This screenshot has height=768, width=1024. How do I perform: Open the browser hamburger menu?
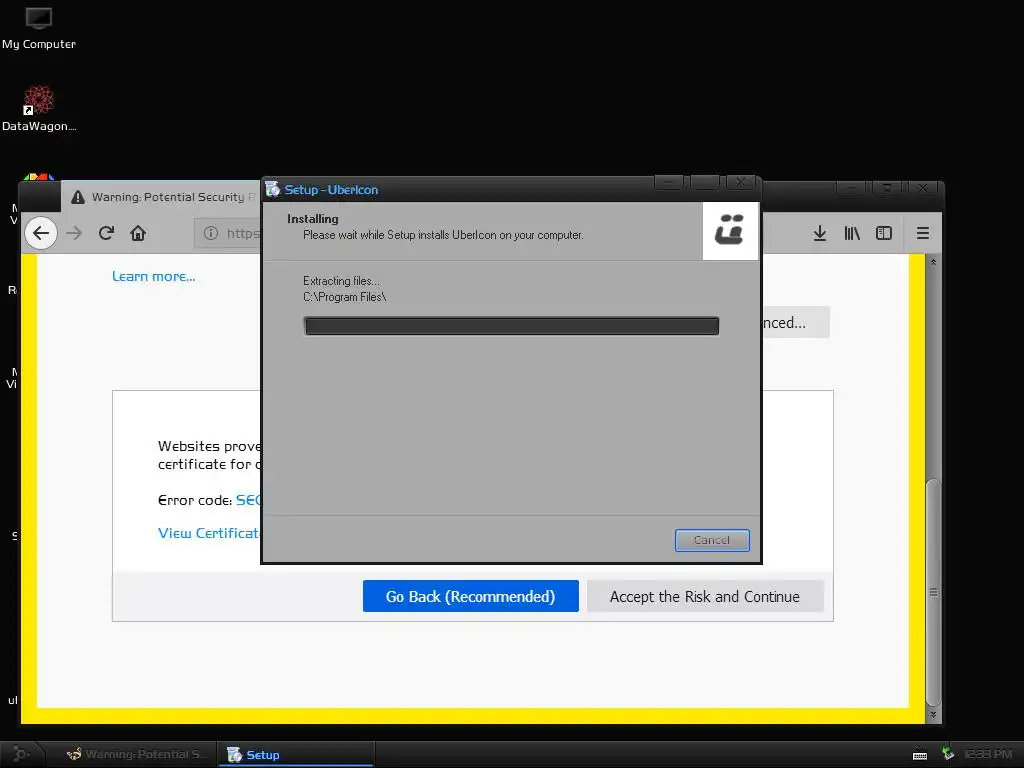coord(923,233)
